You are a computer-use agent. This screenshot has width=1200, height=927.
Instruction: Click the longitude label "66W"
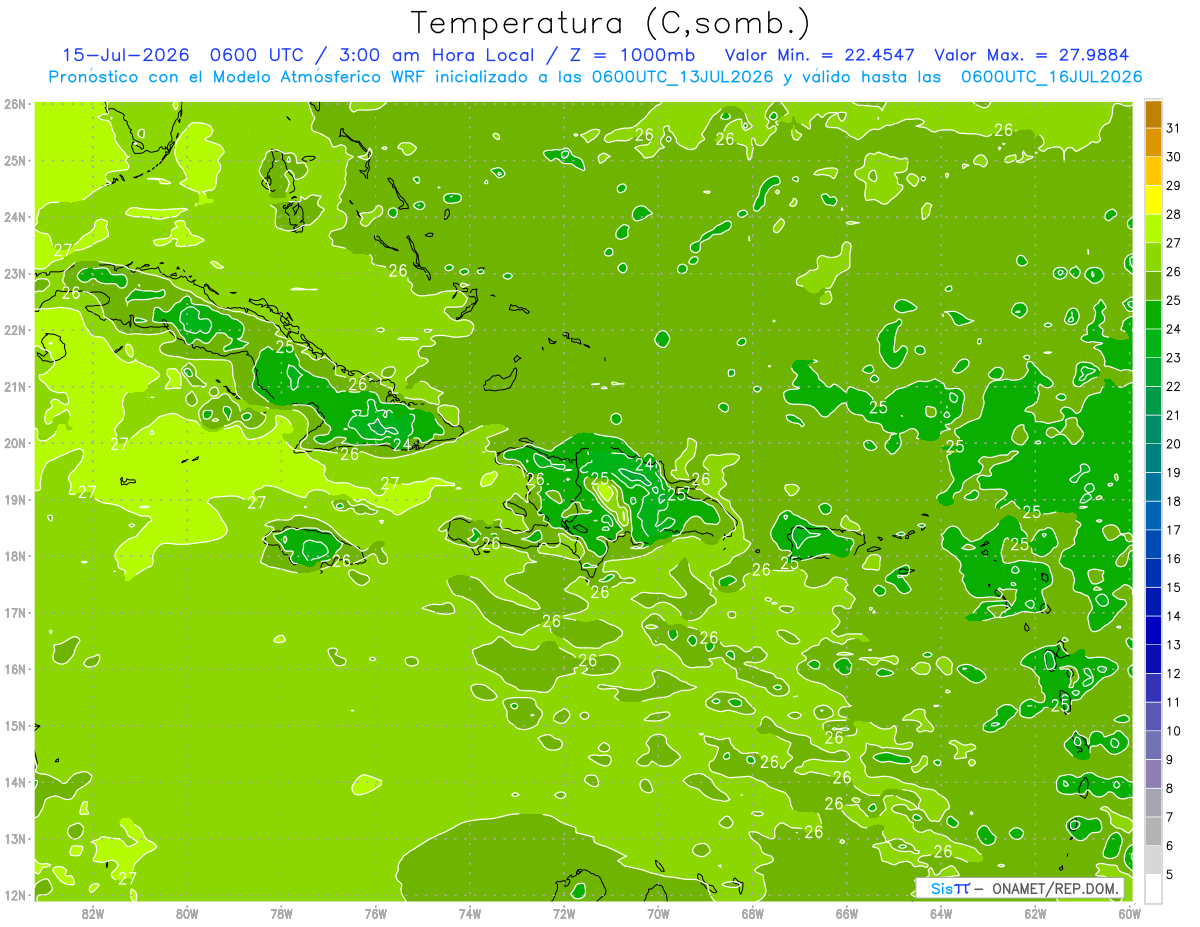(x=846, y=913)
